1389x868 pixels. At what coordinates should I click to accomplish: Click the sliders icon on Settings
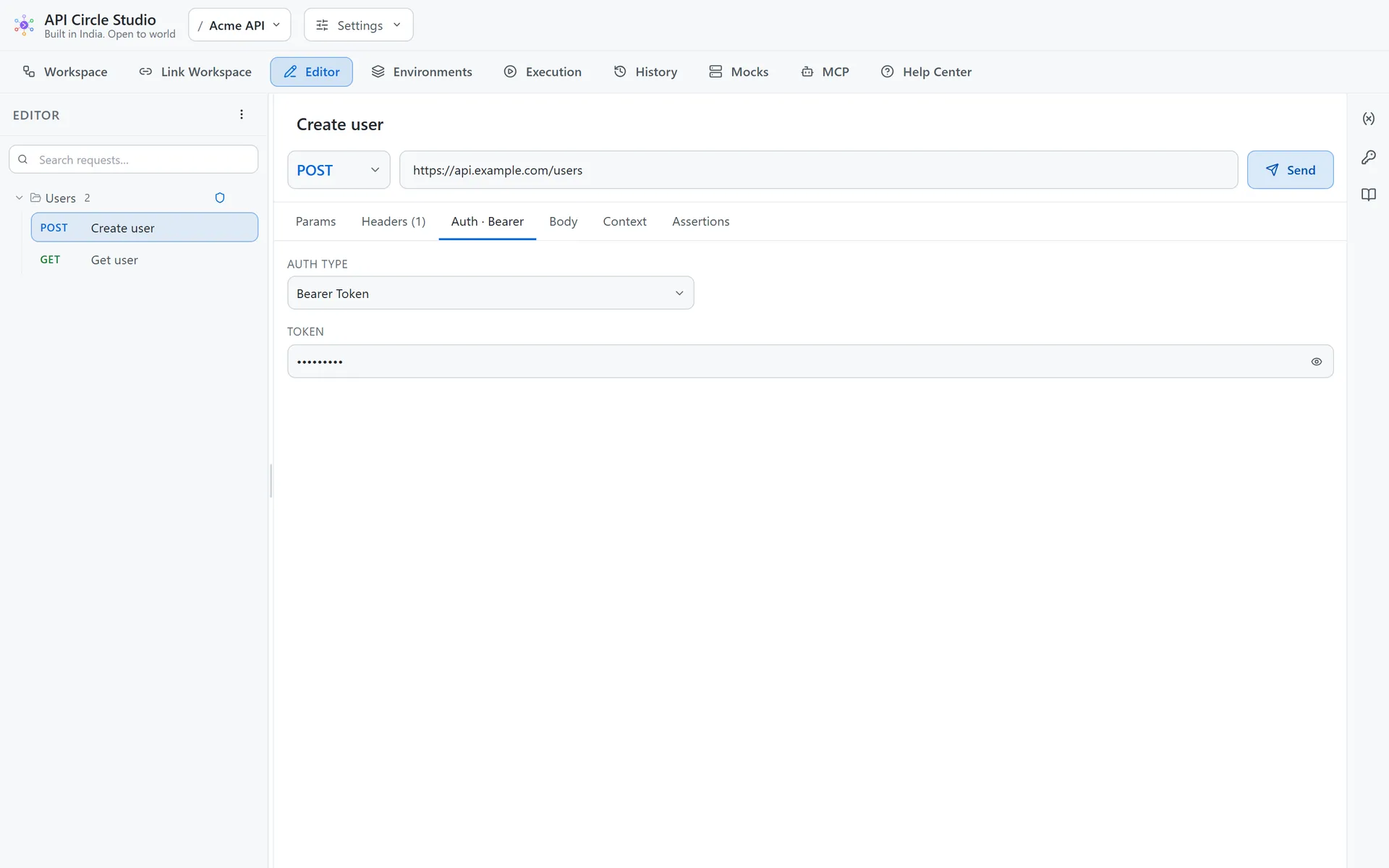pos(322,25)
